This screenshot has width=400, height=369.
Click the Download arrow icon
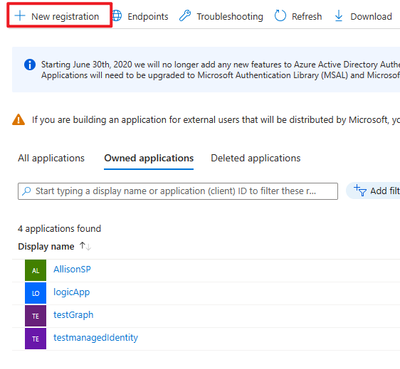point(339,16)
